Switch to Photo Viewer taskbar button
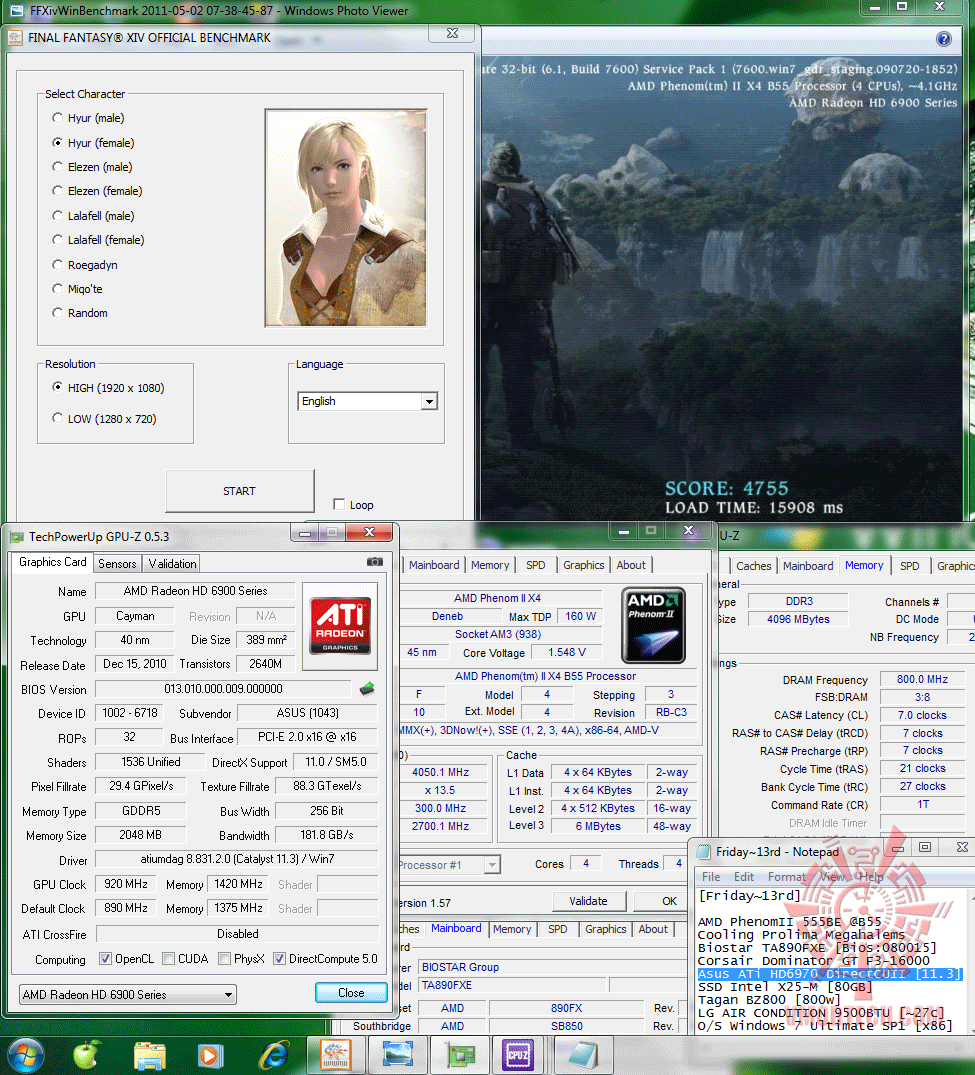Viewport: 975px width, 1075px height. pyautogui.click(x=398, y=1055)
